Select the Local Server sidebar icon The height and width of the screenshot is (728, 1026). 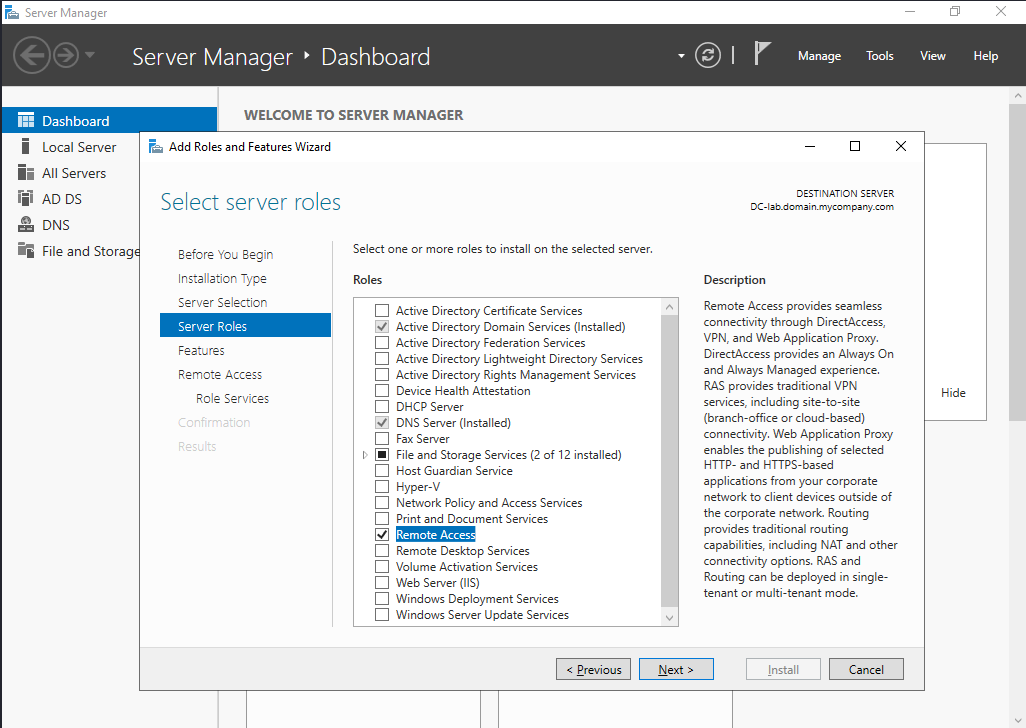25,147
